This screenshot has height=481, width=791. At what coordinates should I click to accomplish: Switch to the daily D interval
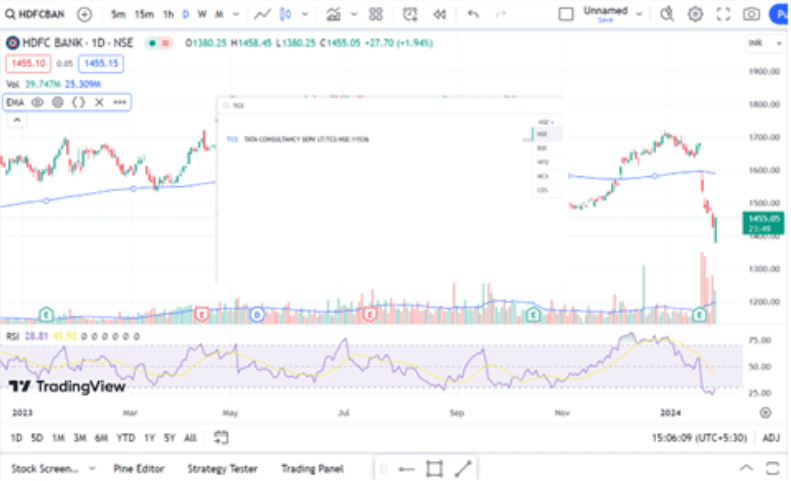click(186, 14)
